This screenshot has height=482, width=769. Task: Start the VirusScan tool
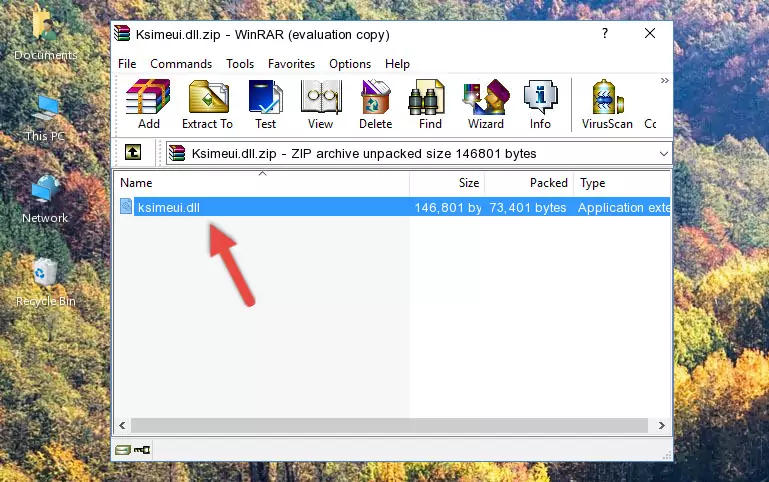click(x=607, y=104)
